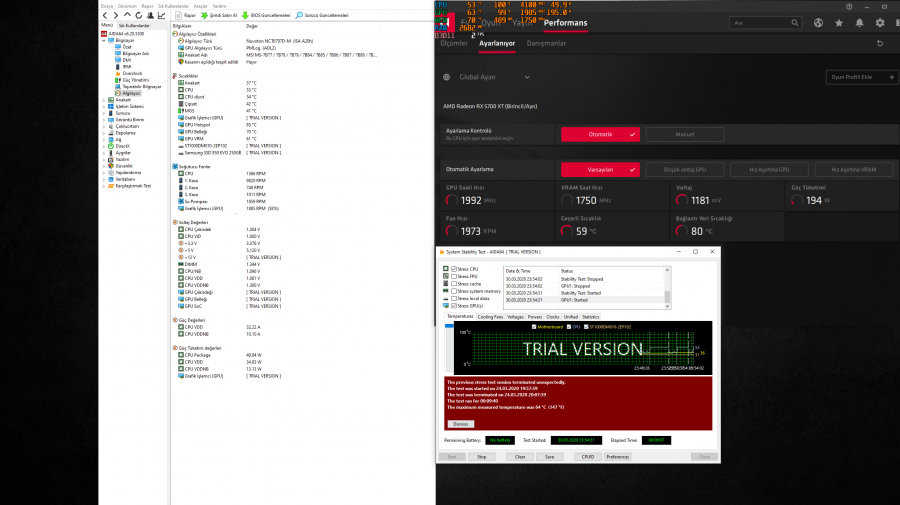Open the Dosya menu in AIDA64

107,6
